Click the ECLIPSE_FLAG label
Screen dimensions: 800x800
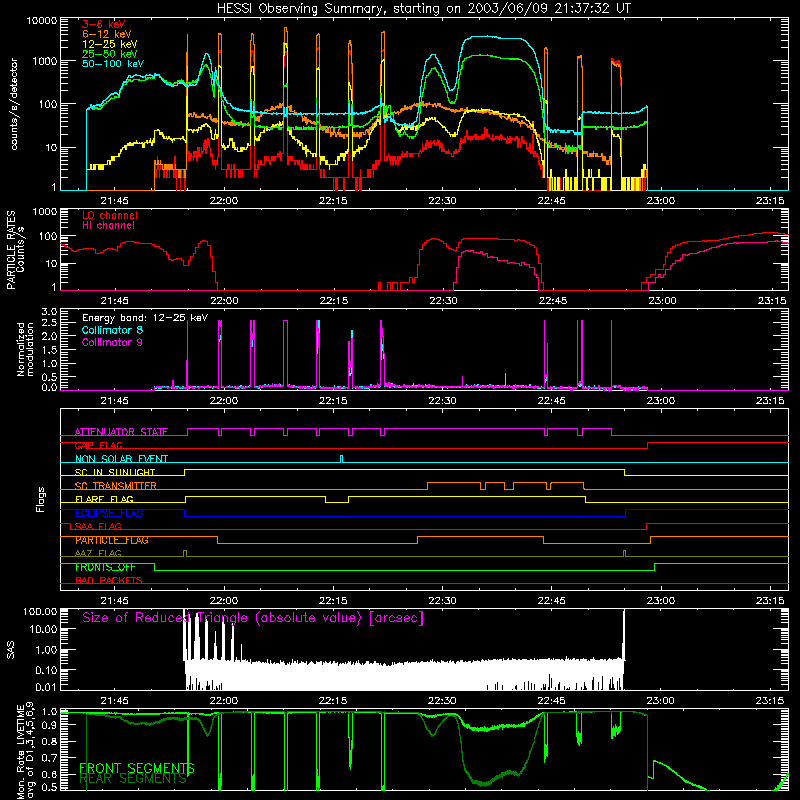click(x=109, y=513)
